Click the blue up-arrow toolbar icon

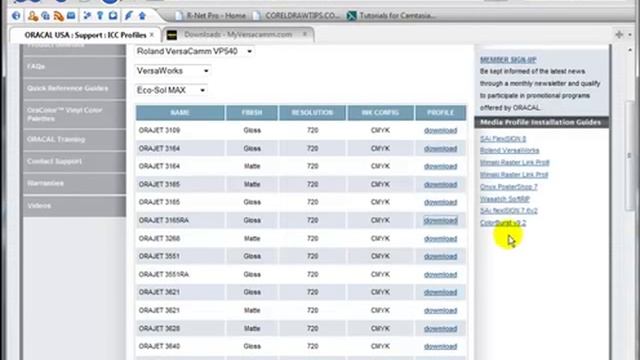click(142, 16)
